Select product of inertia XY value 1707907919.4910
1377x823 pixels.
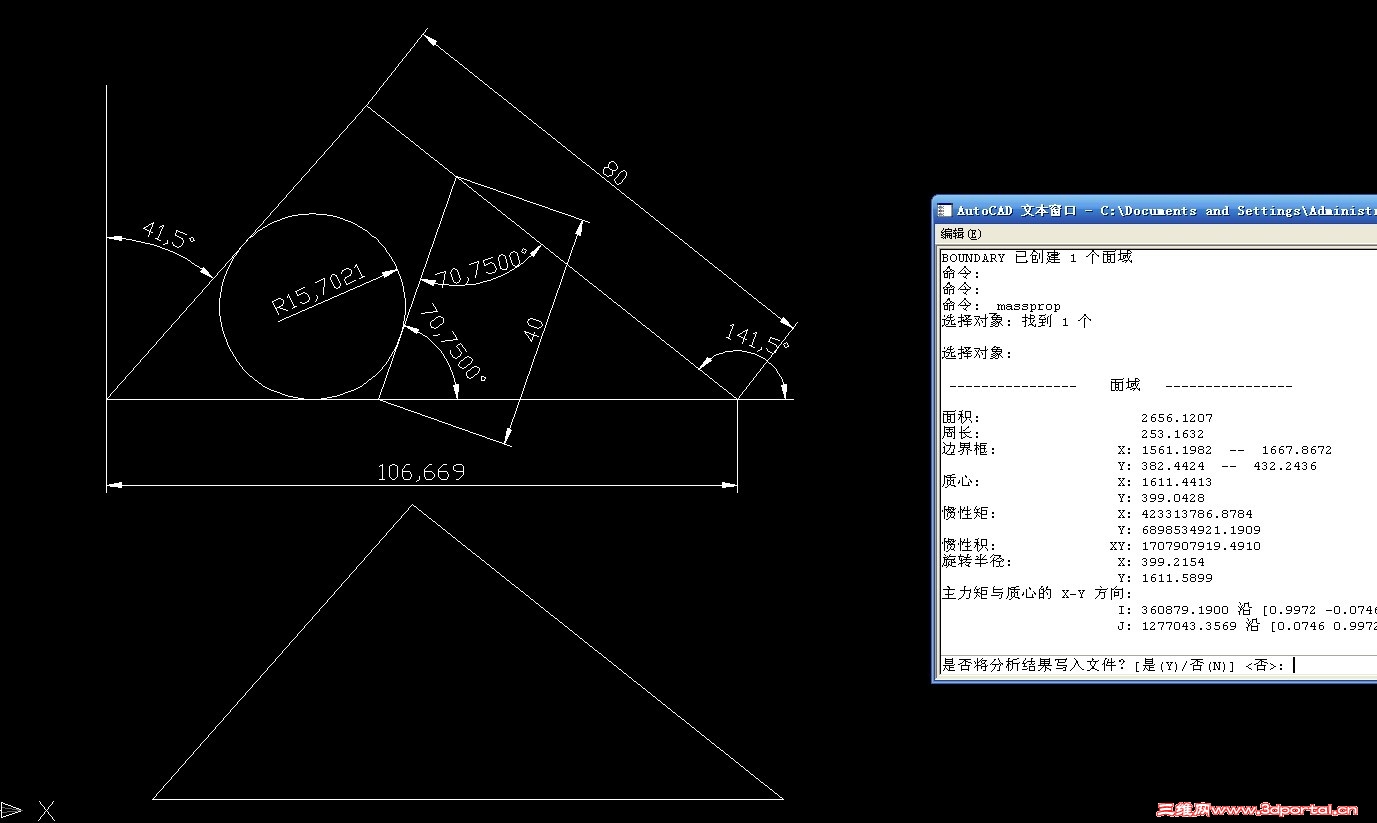coord(1200,546)
